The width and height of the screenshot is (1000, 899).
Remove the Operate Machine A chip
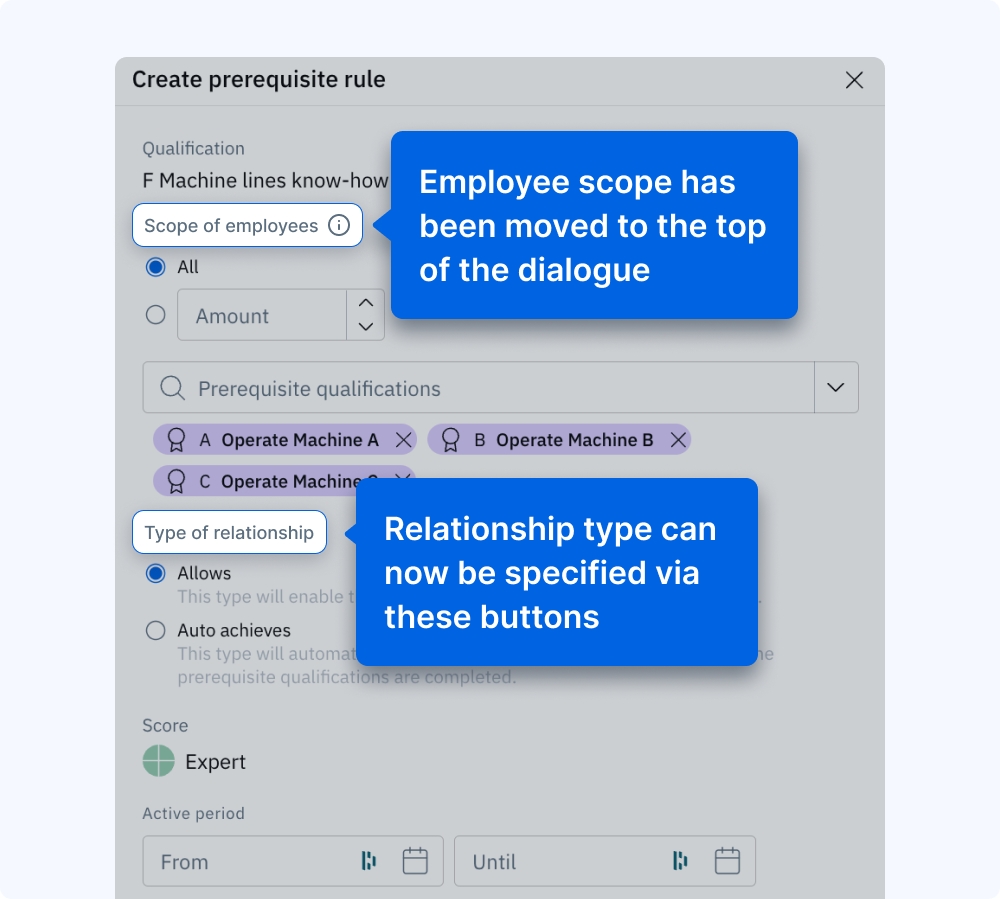(x=403, y=440)
